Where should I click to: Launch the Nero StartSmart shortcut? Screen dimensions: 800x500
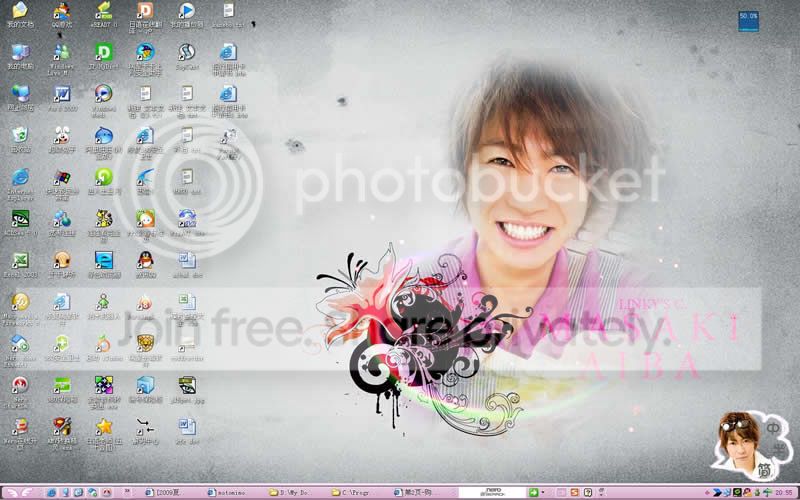(x=19, y=384)
